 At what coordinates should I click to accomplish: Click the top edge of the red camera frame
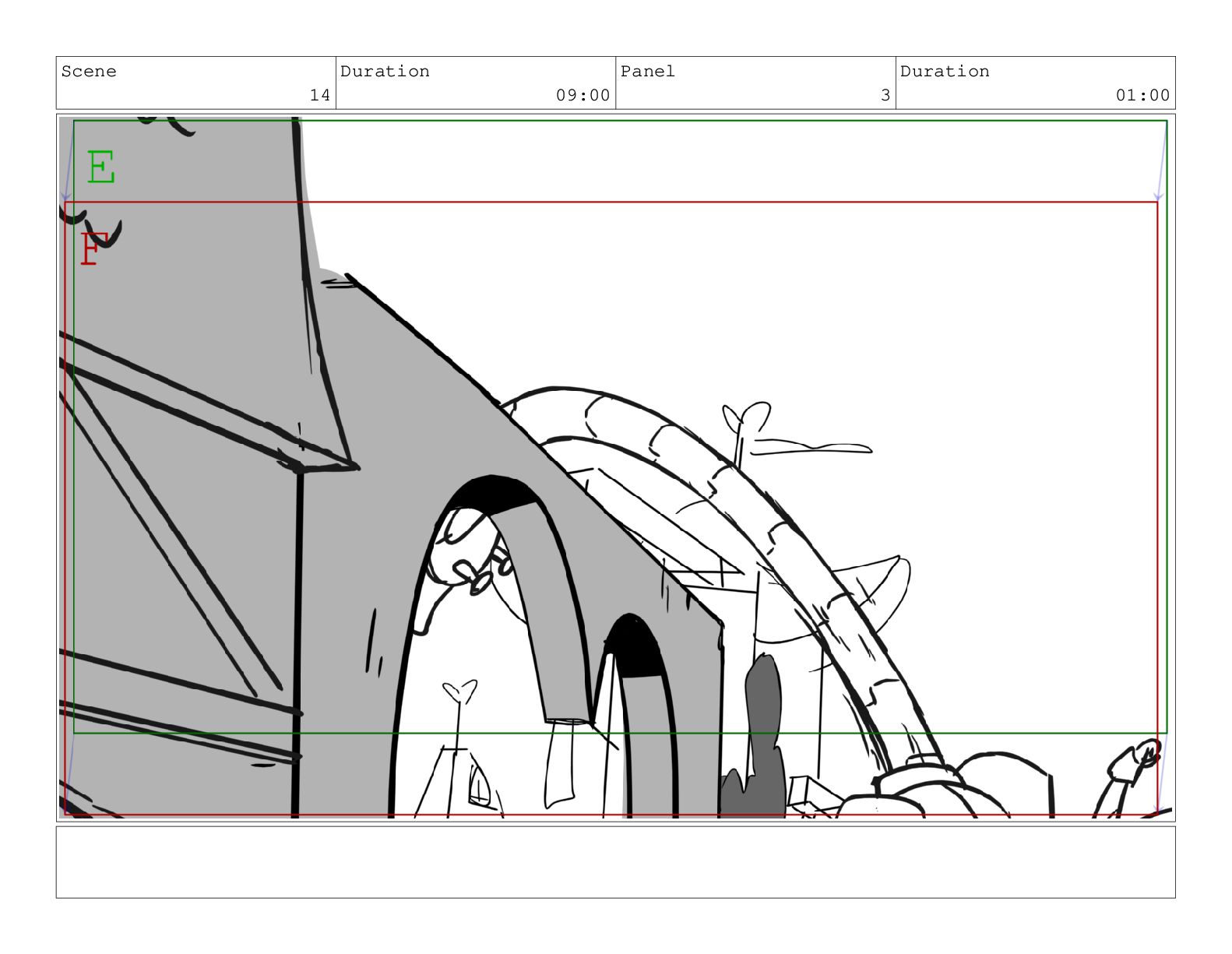pyautogui.click(x=615, y=202)
